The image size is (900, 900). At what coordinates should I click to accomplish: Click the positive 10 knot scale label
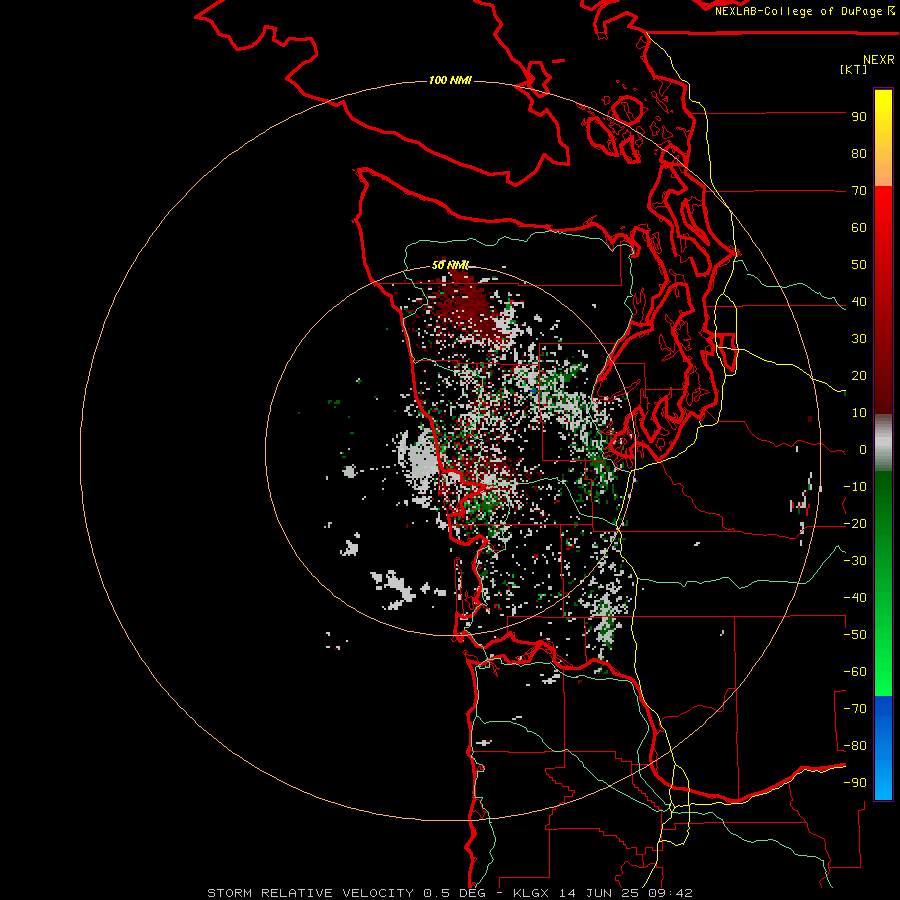[859, 413]
